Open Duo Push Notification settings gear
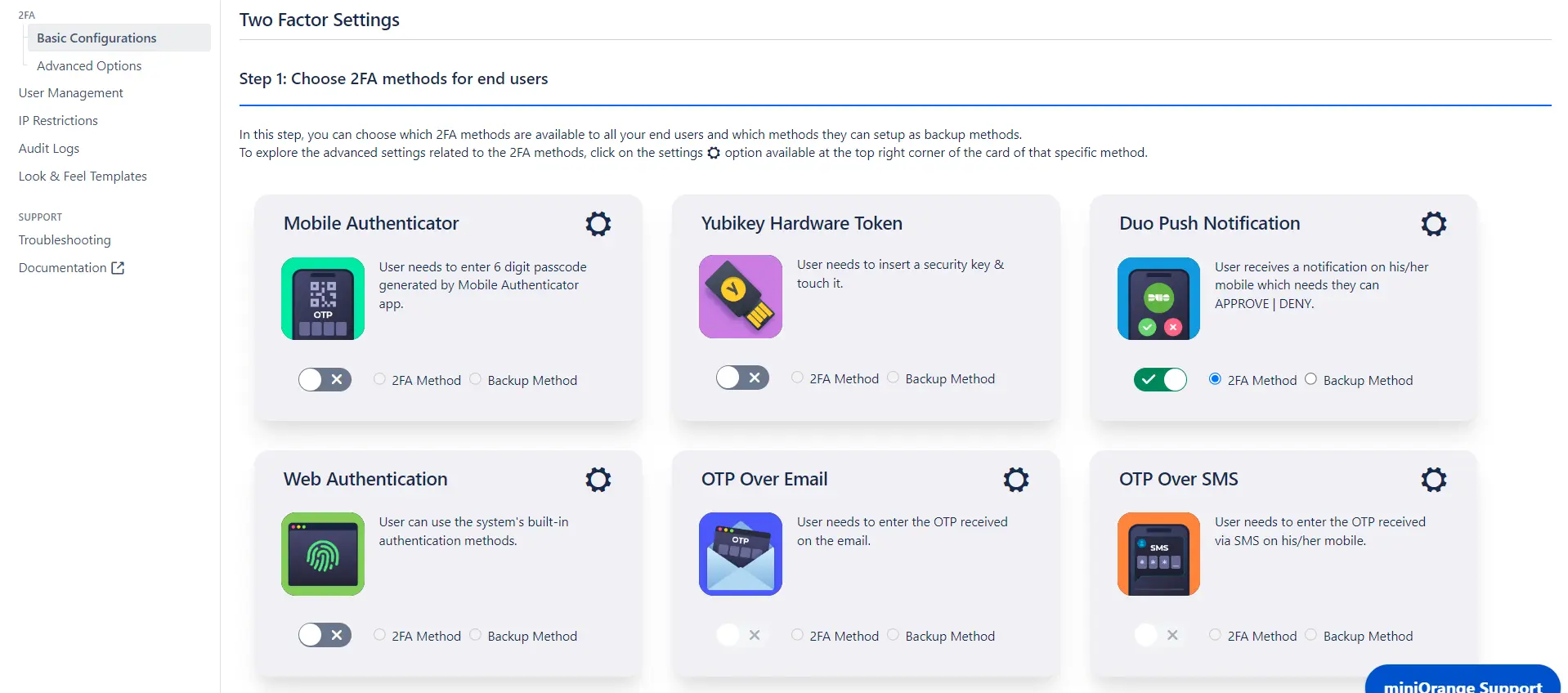The height and width of the screenshot is (693, 1568). [1434, 224]
